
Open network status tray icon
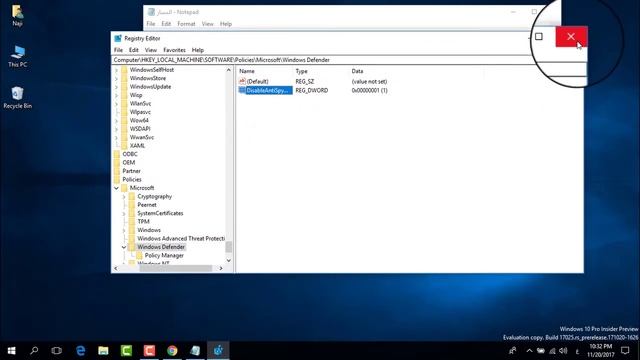point(552,351)
